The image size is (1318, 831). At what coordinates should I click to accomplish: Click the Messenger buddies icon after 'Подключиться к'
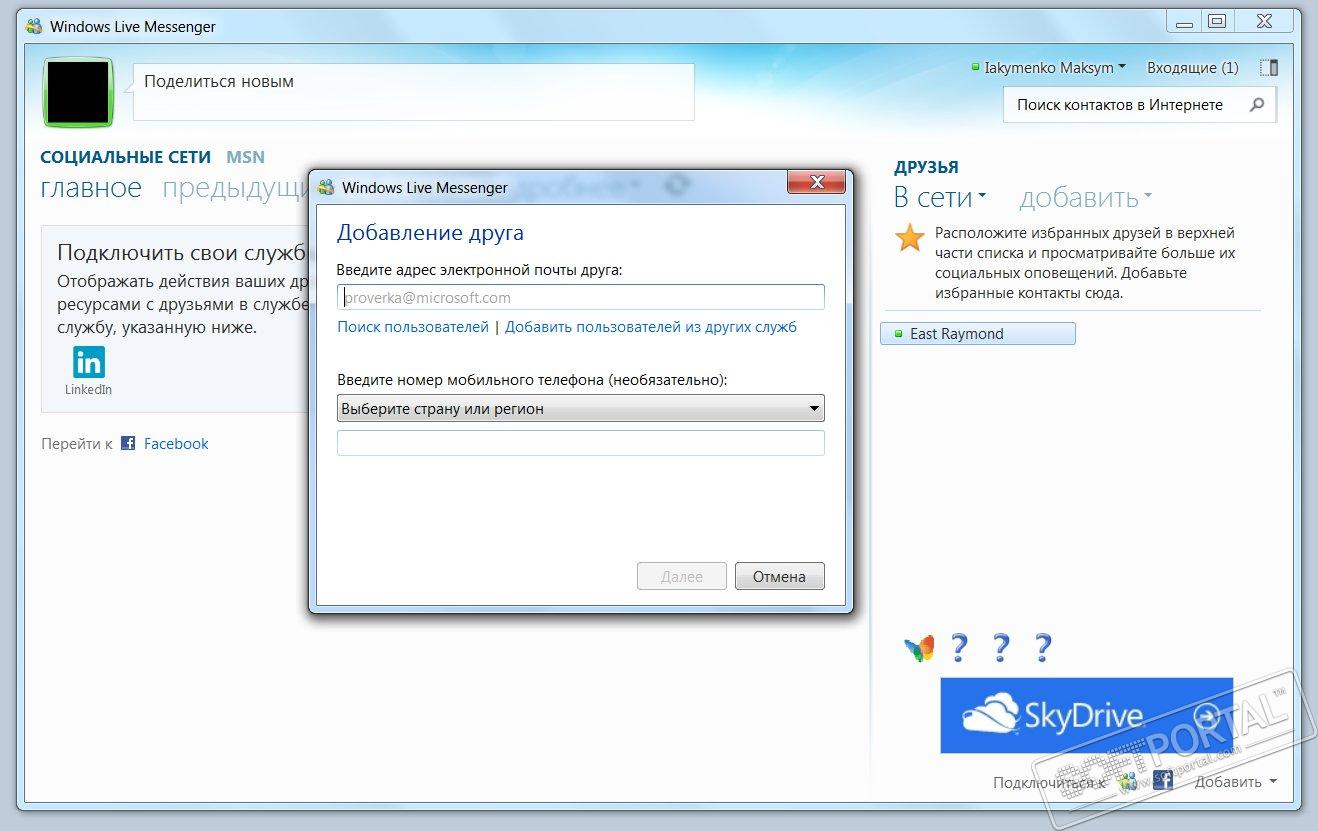(x=1130, y=781)
